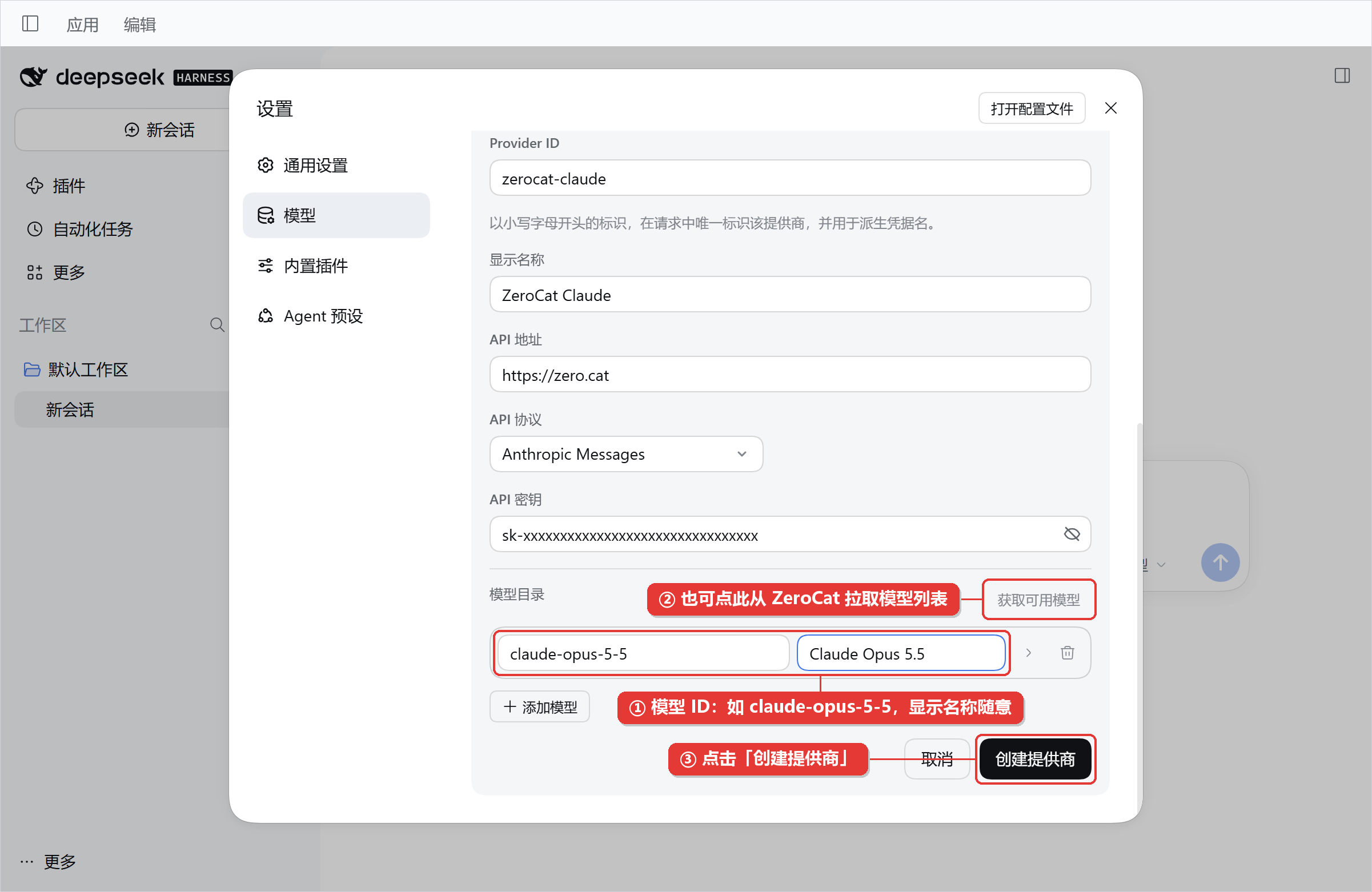Image resolution: width=1372 pixels, height=892 pixels.
Task: Click 获取可用模型 button
Action: (x=1038, y=600)
